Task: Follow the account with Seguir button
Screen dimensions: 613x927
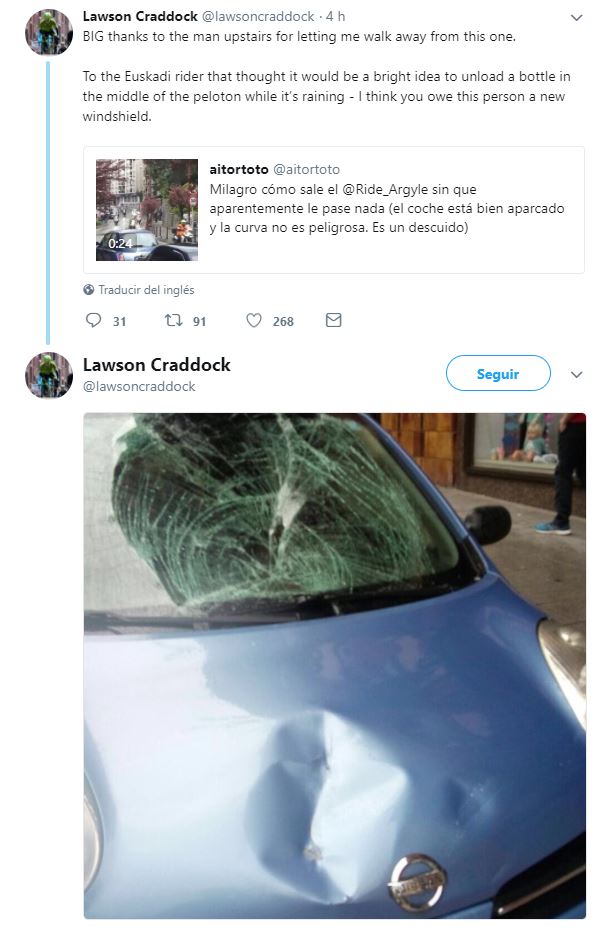Action: 498,373
